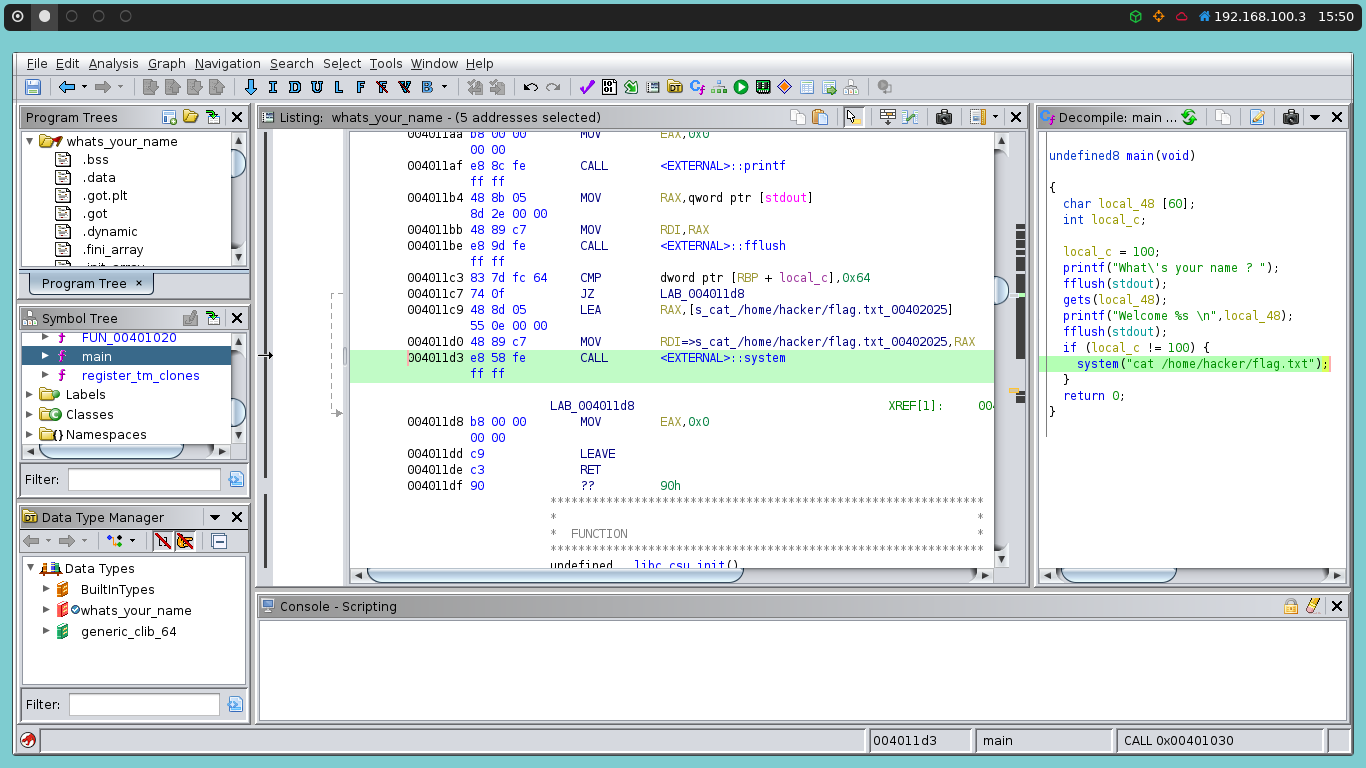Select register_tm_clones function in Symbol Tree

point(140,375)
